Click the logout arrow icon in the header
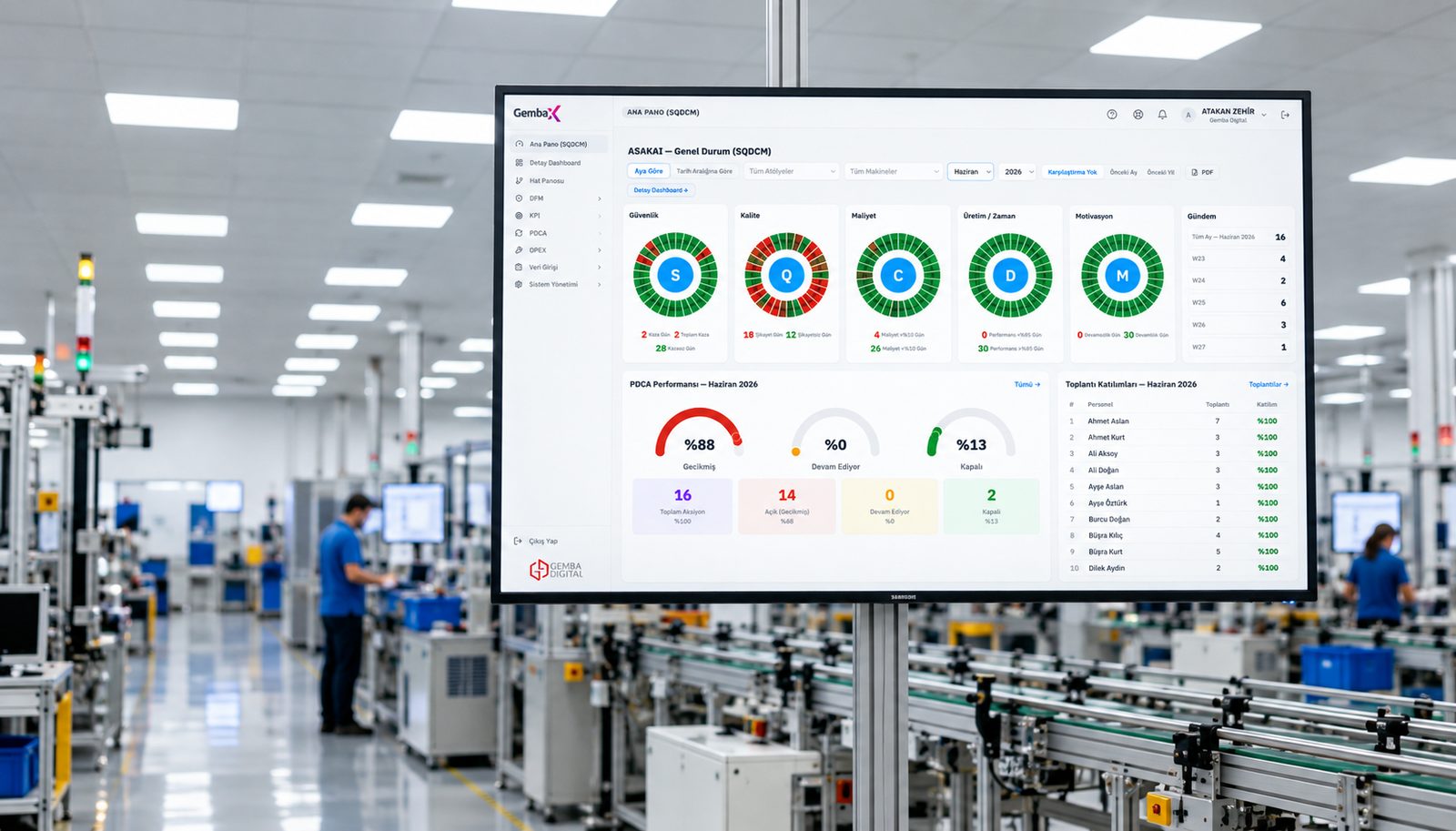Image resolution: width=1456 pixels, height=831 pixels. [1285, 115]
